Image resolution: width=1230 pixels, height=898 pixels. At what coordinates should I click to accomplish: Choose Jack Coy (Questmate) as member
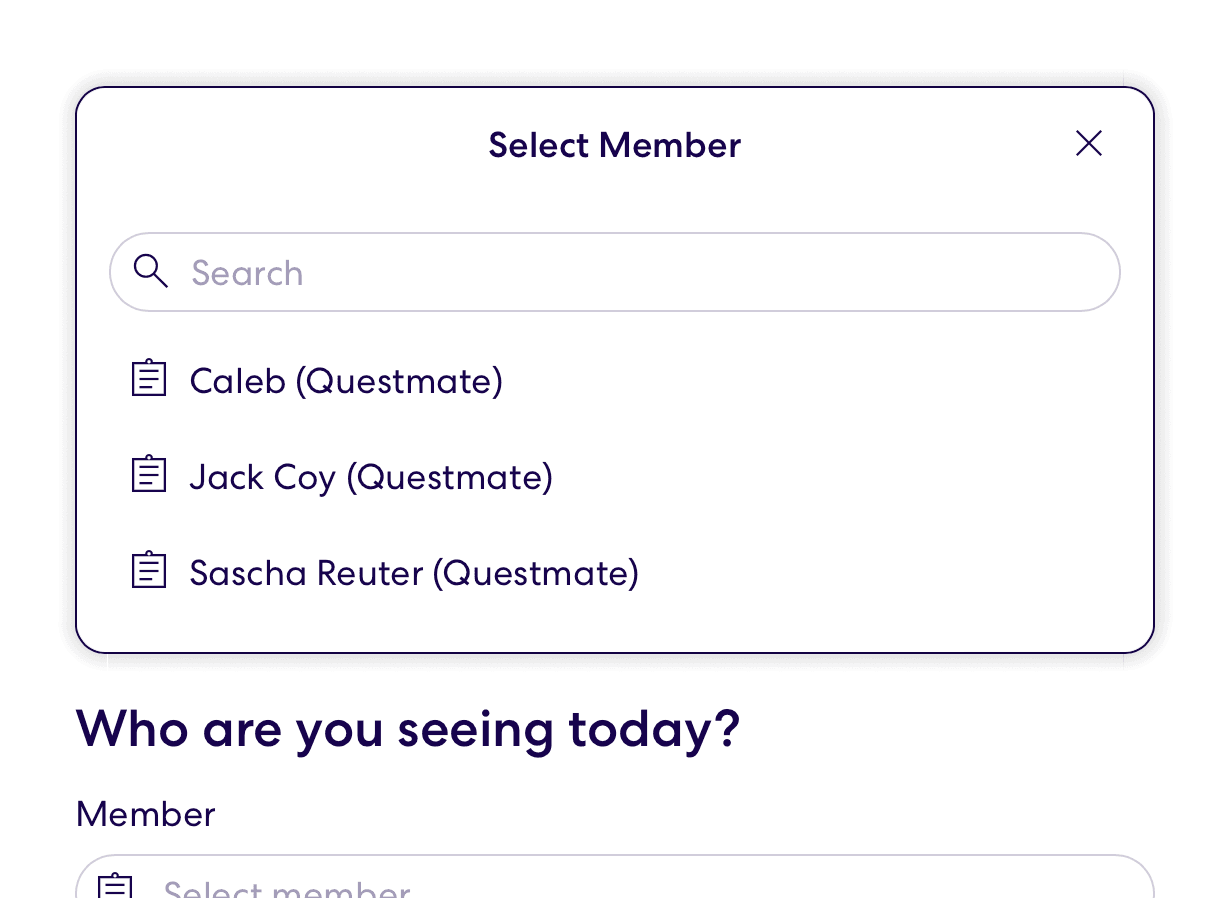tap(370, 477)
